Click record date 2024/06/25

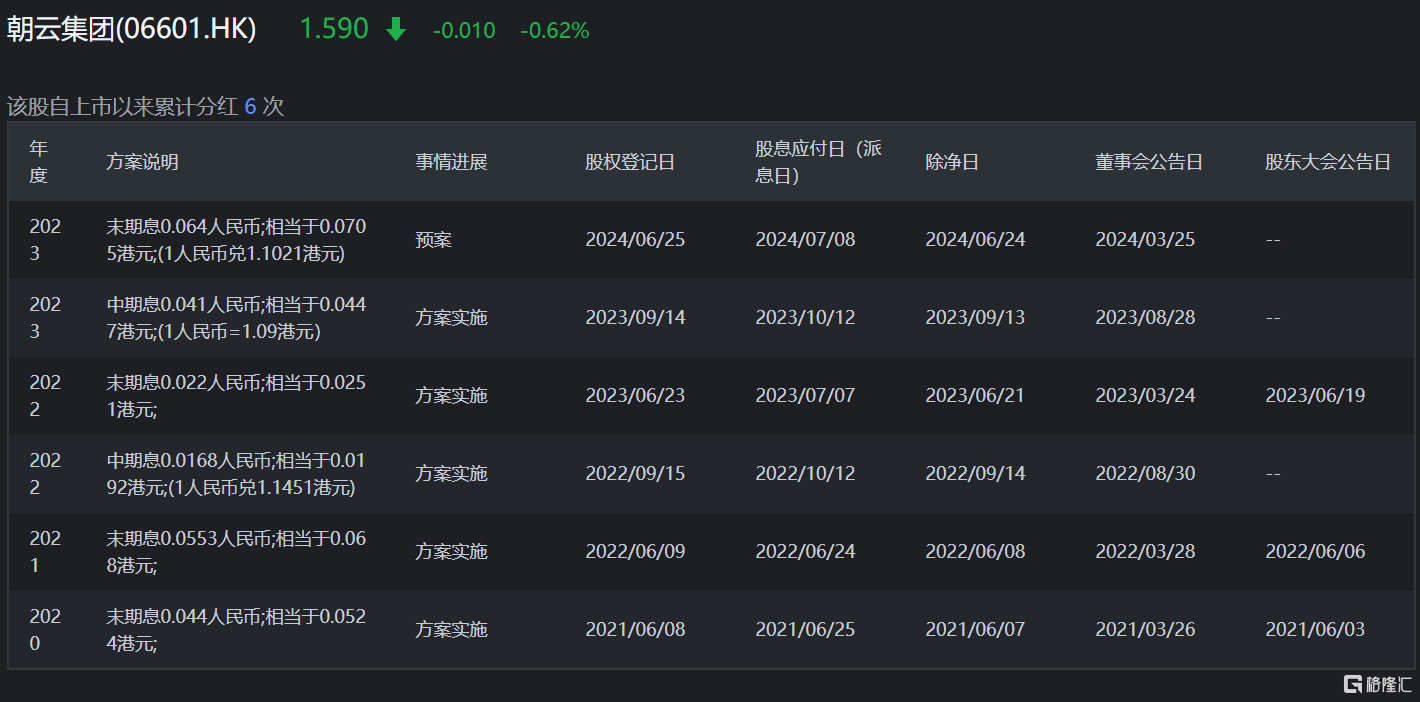635,240
